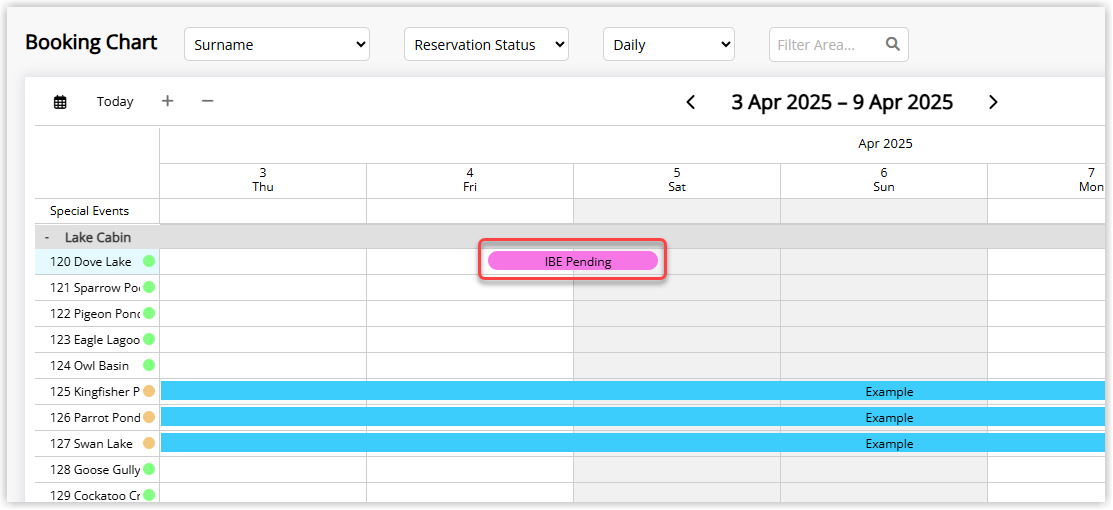
Task: Click green status dot for 120 Dove Lake
Action: click(149, 262)
